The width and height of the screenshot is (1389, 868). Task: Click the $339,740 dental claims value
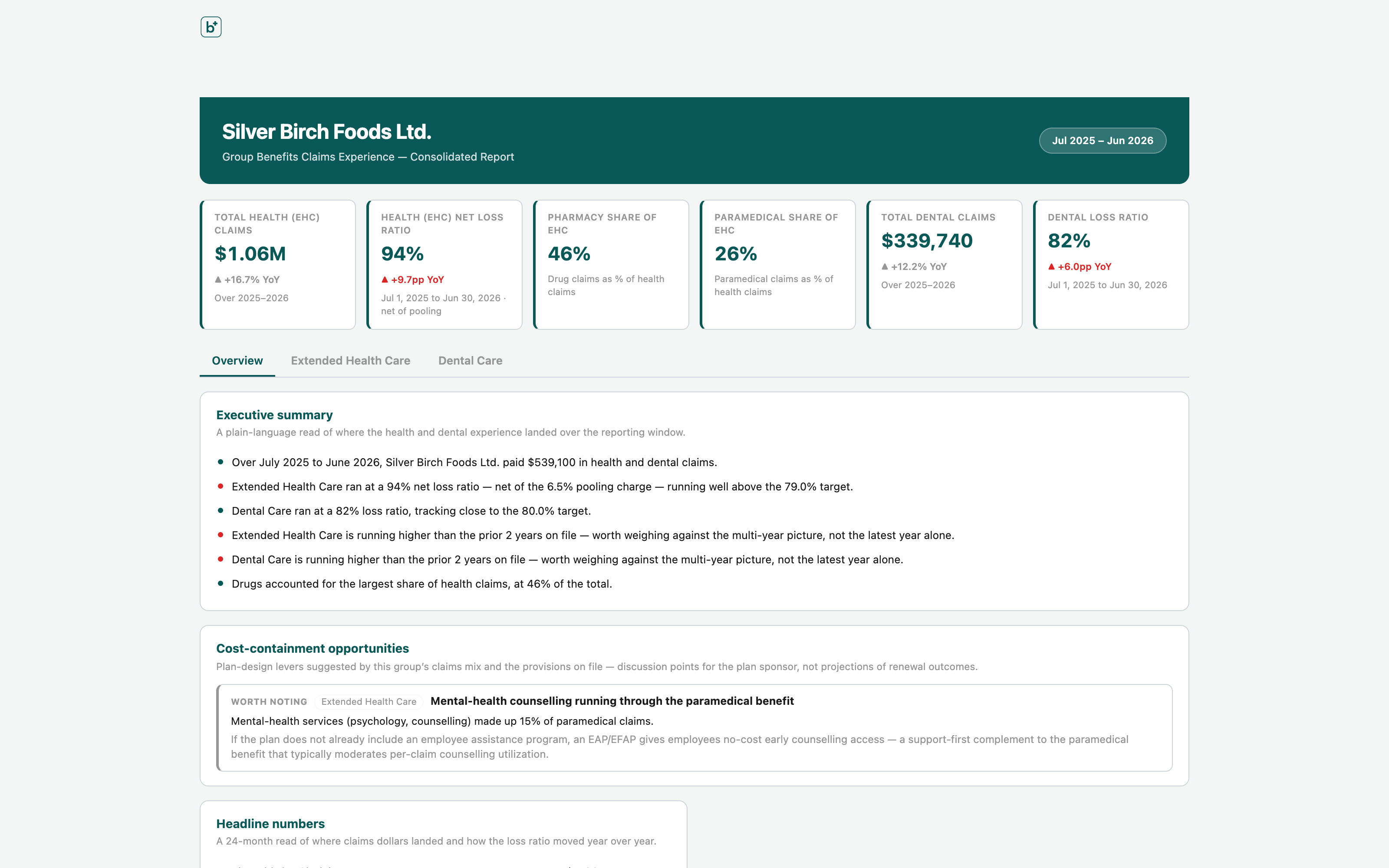tap(927, 240)
